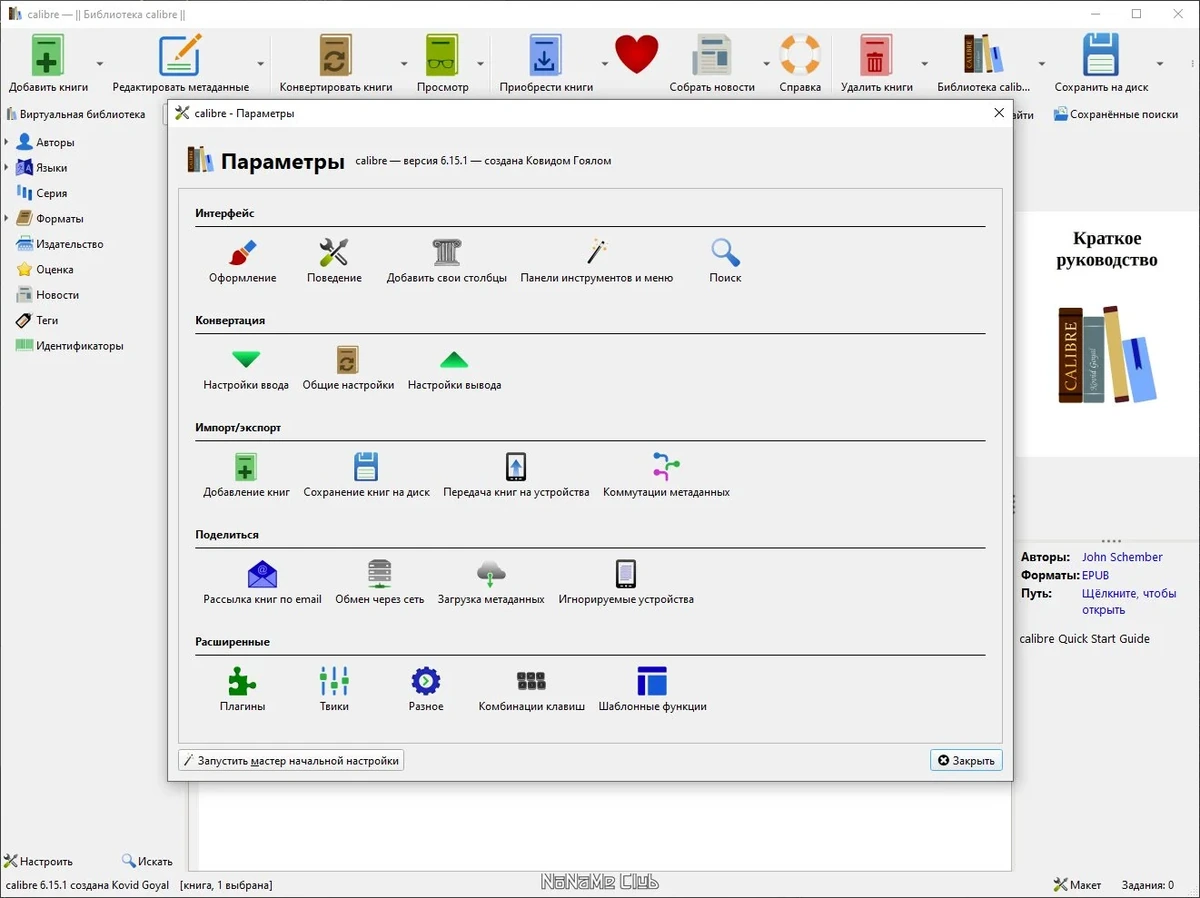
Task: Open dropdown arrow next to Сохранить на диск
Action: pos(1159,63)
